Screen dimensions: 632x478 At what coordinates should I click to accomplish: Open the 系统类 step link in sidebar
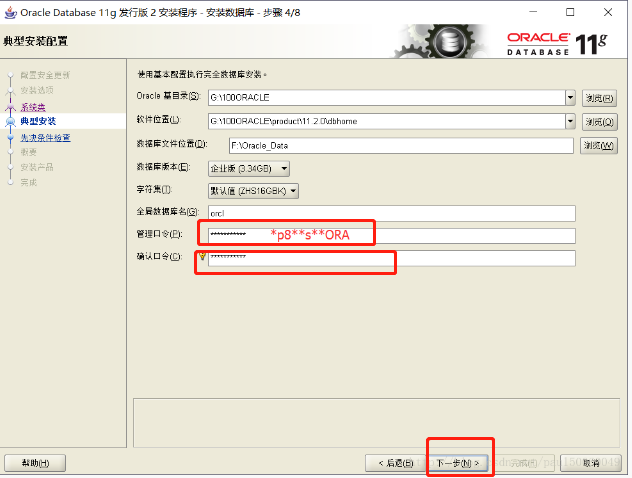[x=33, y=107]
